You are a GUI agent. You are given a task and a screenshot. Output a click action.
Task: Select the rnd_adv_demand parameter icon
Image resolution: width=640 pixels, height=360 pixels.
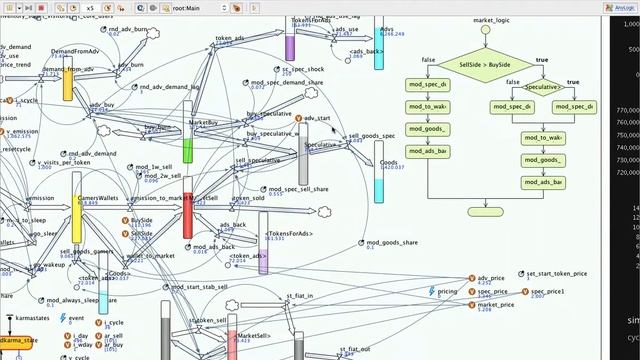pos(63,154)
